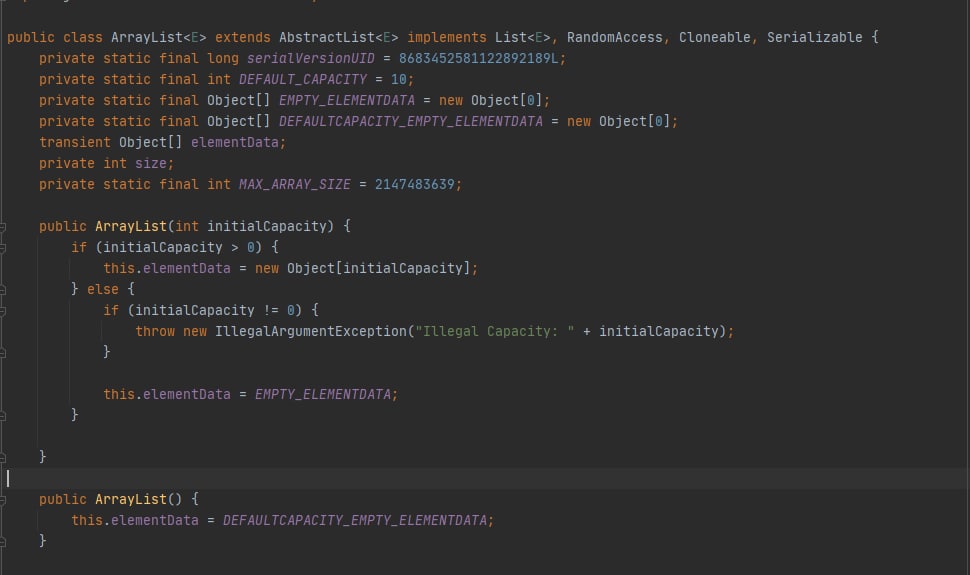Click EMPTY_ELEMENTDATA in its field declaration
This screenshot has height=575, width=970.
coord(346,100)
